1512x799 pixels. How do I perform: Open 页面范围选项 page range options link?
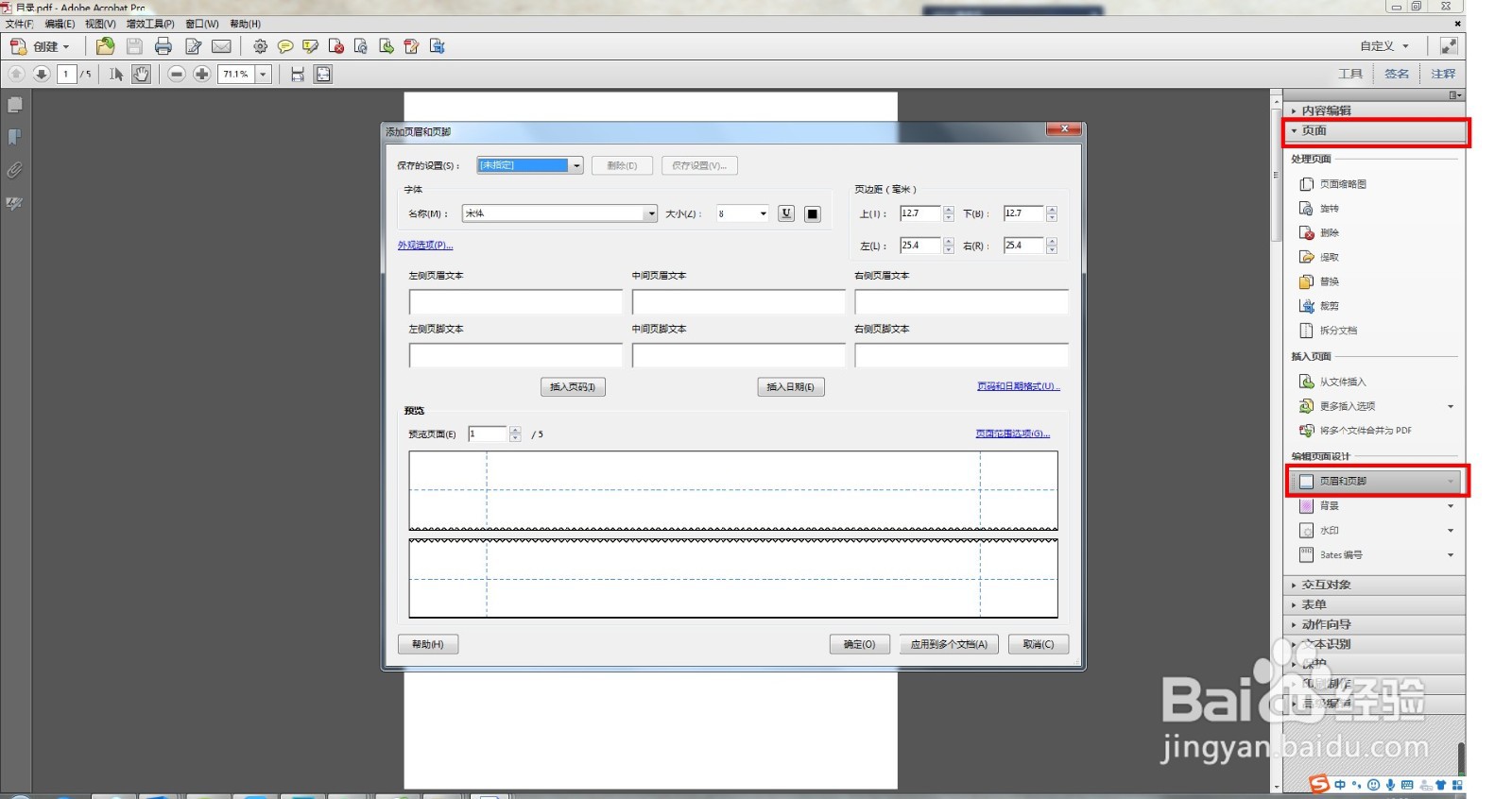tap(1012, 433)
